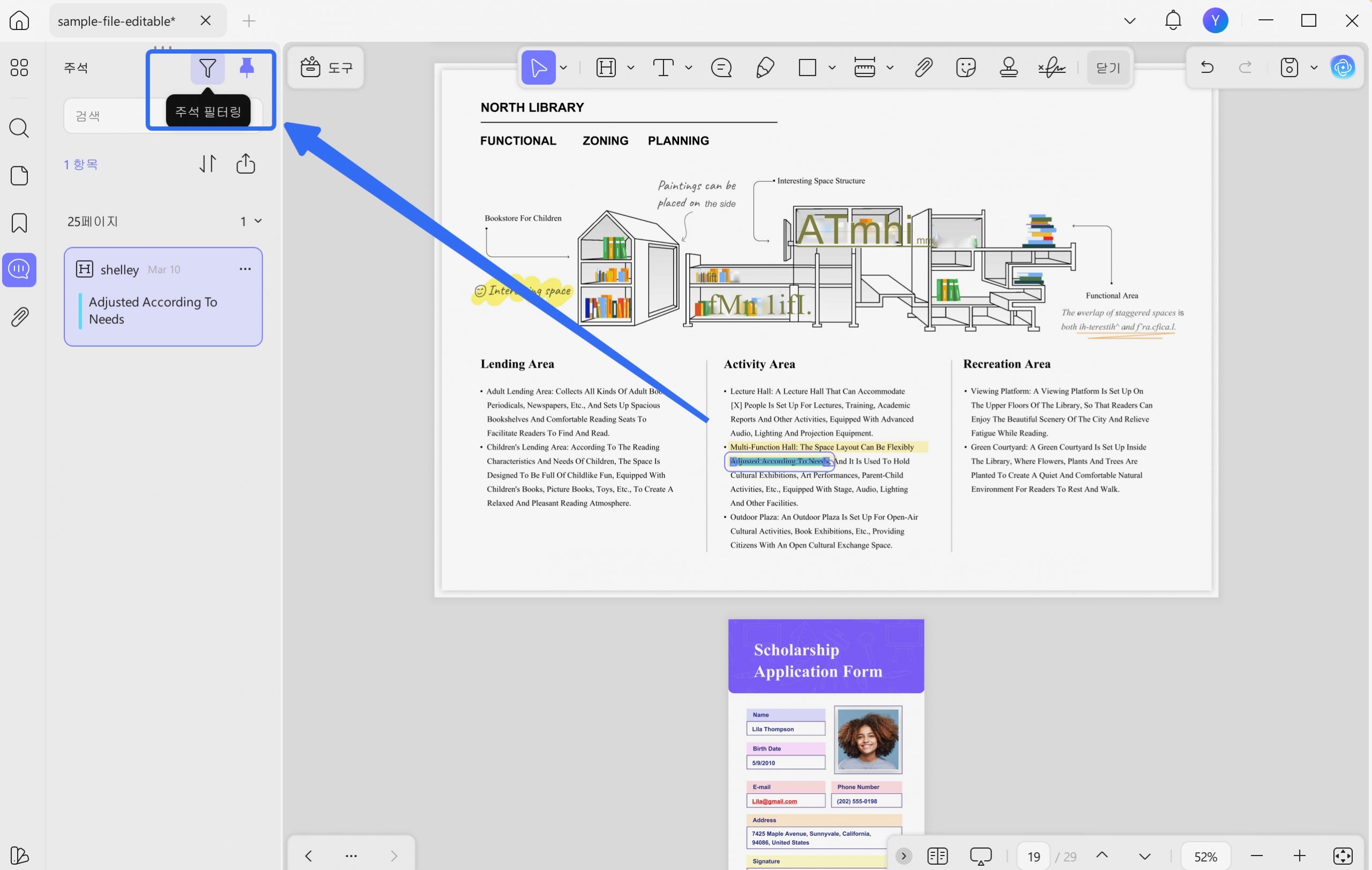Open rectangle shape dropdown arrow
This screenshot has width=1372, height=870.
coord(832,68)
